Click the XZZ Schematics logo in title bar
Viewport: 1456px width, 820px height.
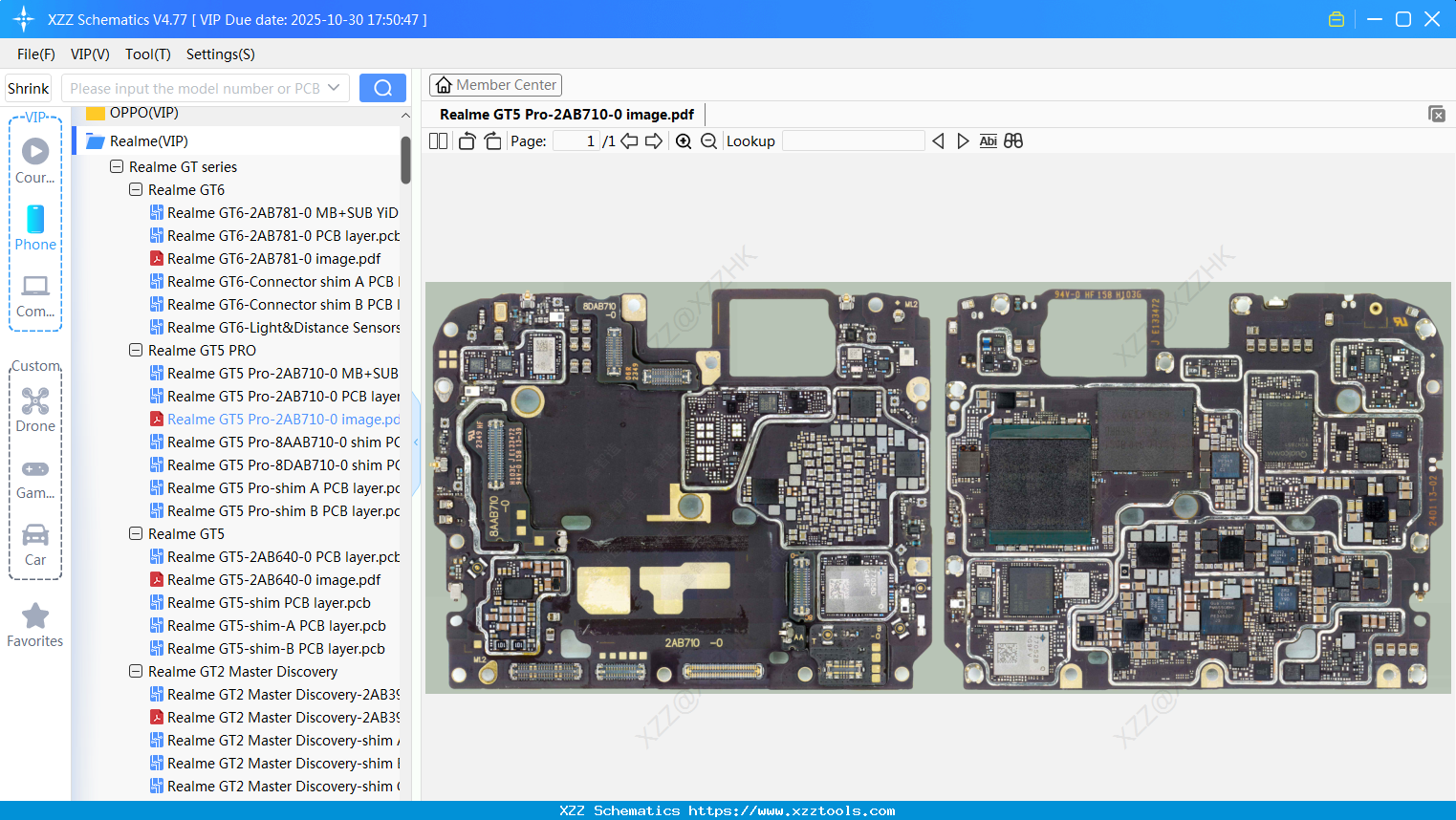tap(24, 19)
